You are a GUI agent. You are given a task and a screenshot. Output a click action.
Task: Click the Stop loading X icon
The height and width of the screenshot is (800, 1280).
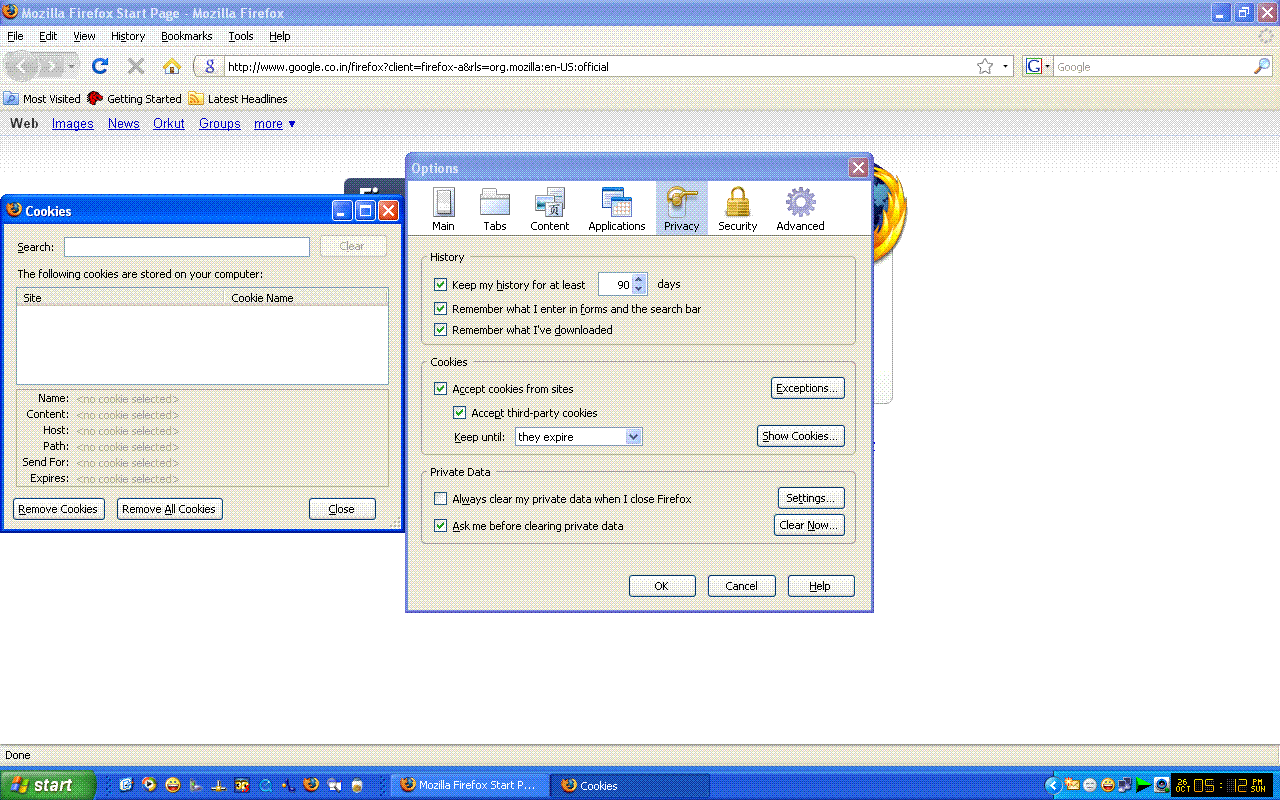136,66
